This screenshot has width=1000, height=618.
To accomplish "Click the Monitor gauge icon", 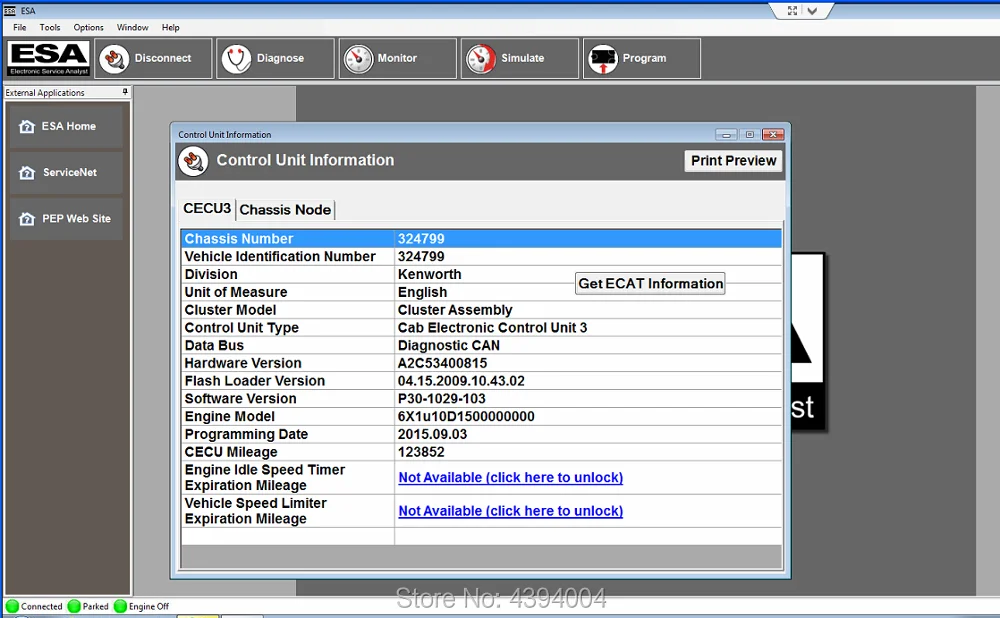I will (x=358, y=59).
